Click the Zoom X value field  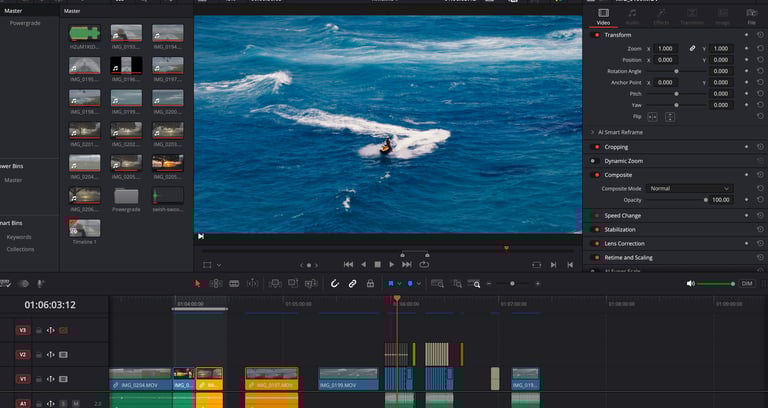tap(666, 48)
